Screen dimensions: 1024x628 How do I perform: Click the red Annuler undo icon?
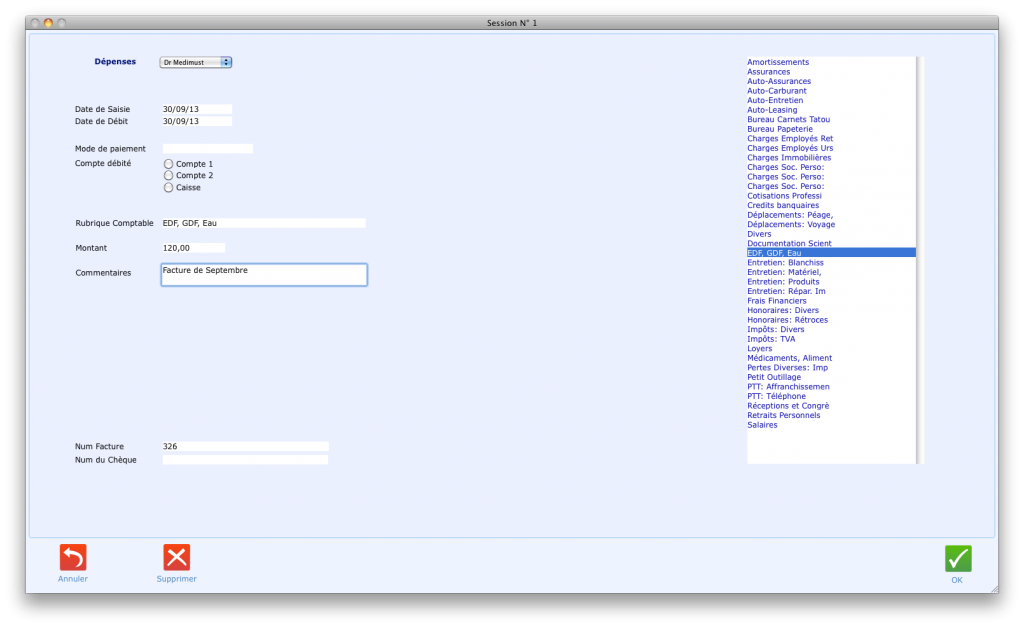(72, 557)
